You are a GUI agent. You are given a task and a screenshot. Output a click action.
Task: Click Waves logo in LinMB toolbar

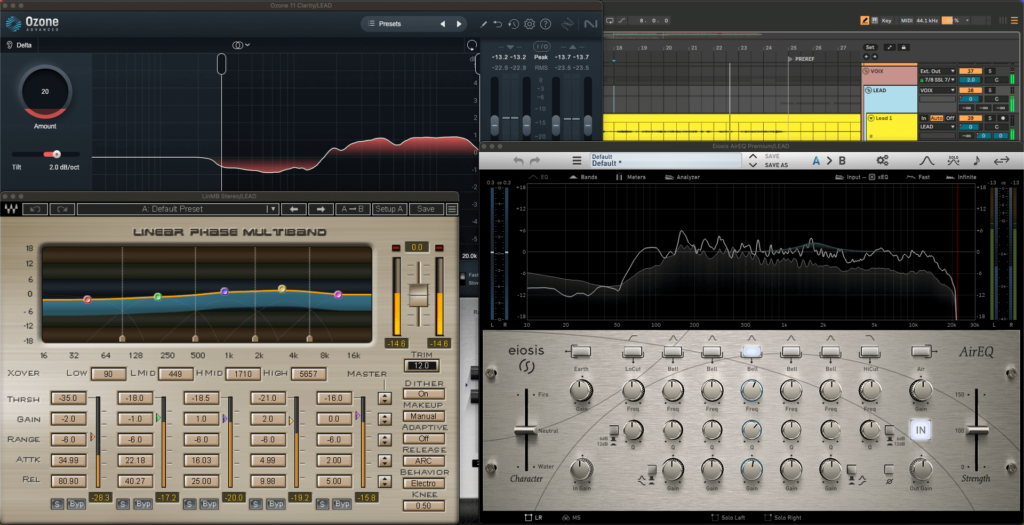click(11, 209)
